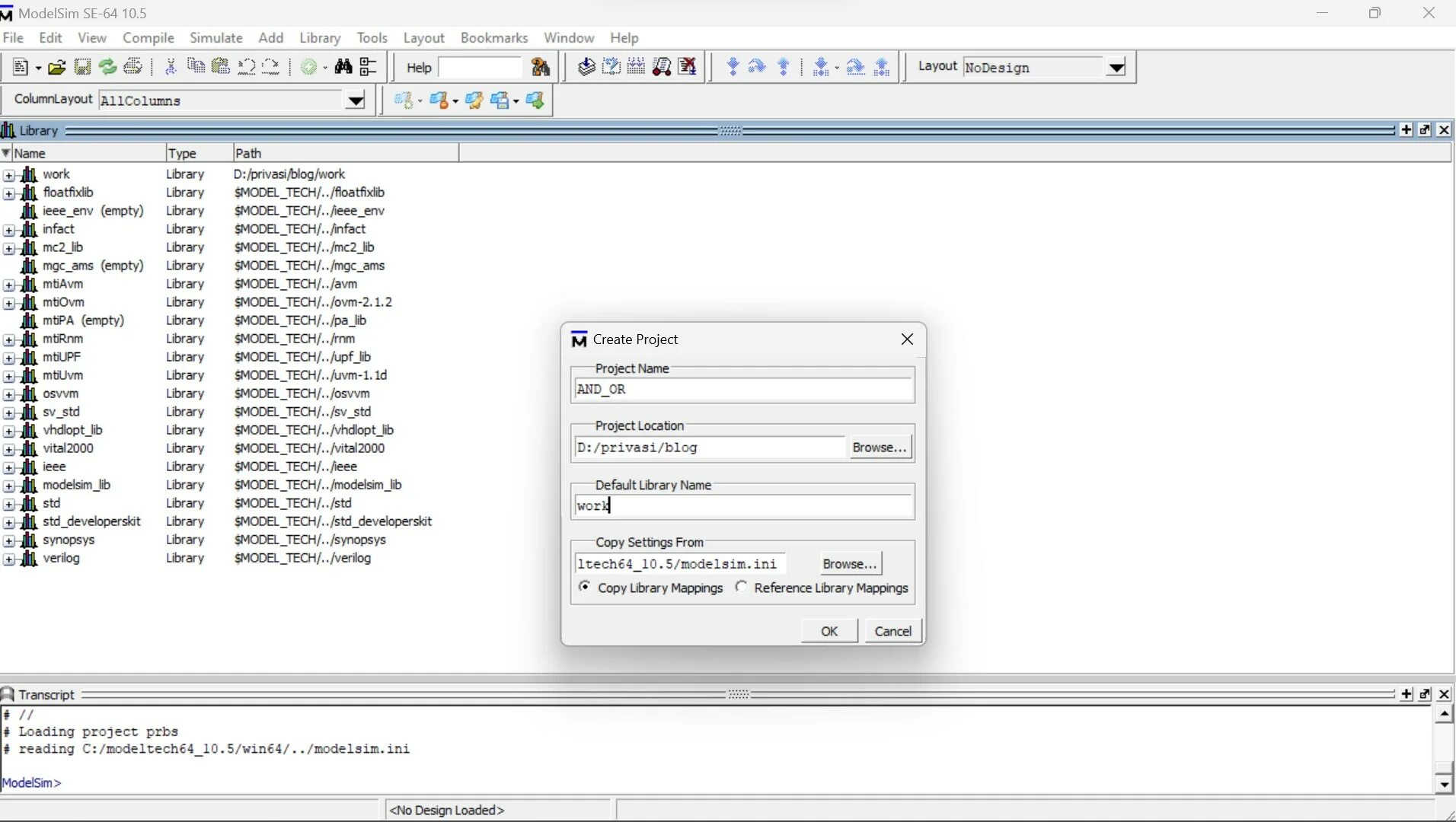
Task: Click the Restore Column Layout green-arrow icon
Action: pyautogui.click(x=535, y=100)
